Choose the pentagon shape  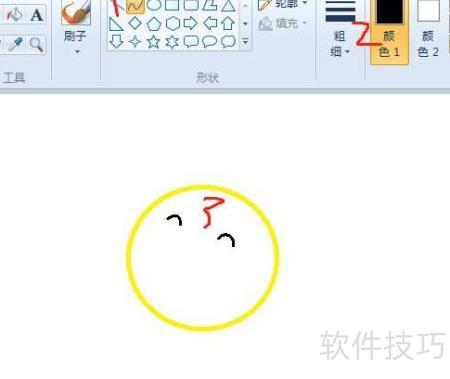click(154, 24)
